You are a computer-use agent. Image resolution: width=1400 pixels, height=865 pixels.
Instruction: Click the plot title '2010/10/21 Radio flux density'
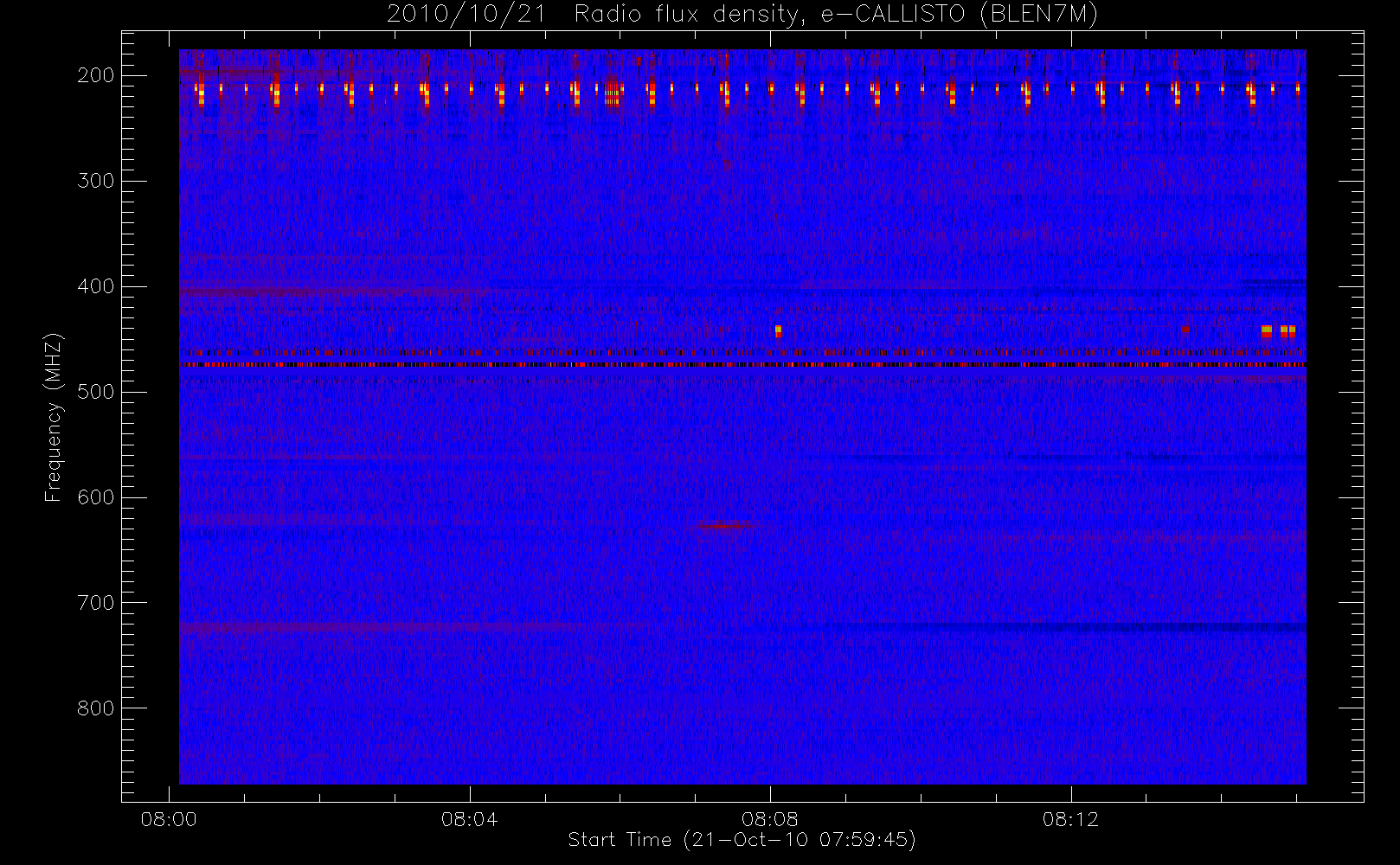(x=742, y=15)
